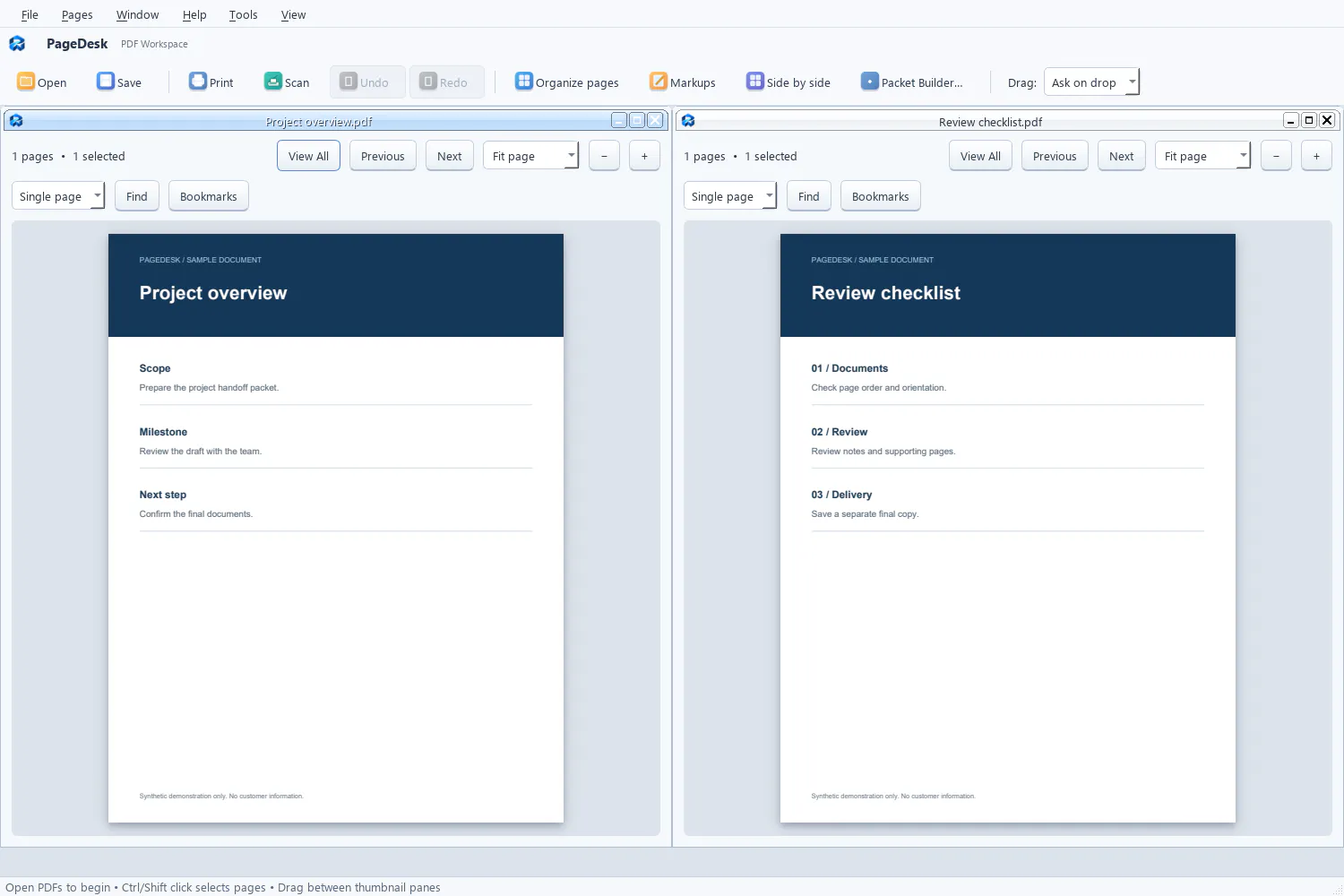Click the Redo toolbar button

(447, 82)
